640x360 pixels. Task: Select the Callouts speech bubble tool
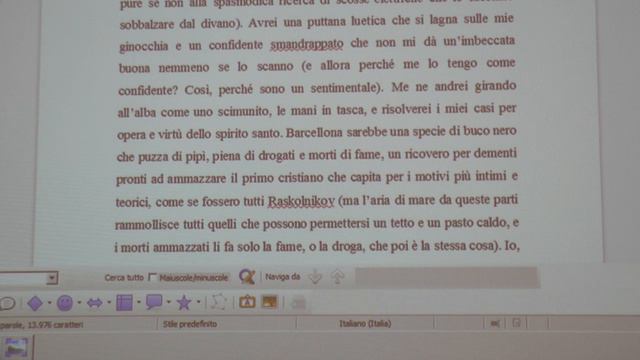coord(154,302)
